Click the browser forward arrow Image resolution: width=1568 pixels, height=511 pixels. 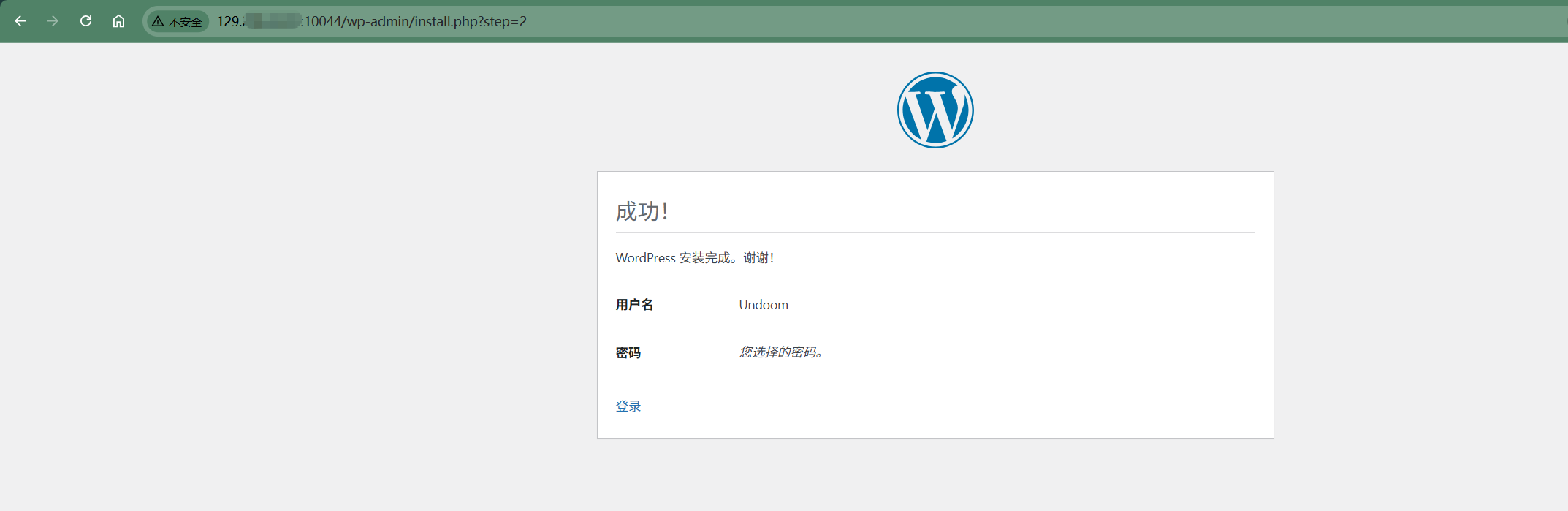pos(53,21)
